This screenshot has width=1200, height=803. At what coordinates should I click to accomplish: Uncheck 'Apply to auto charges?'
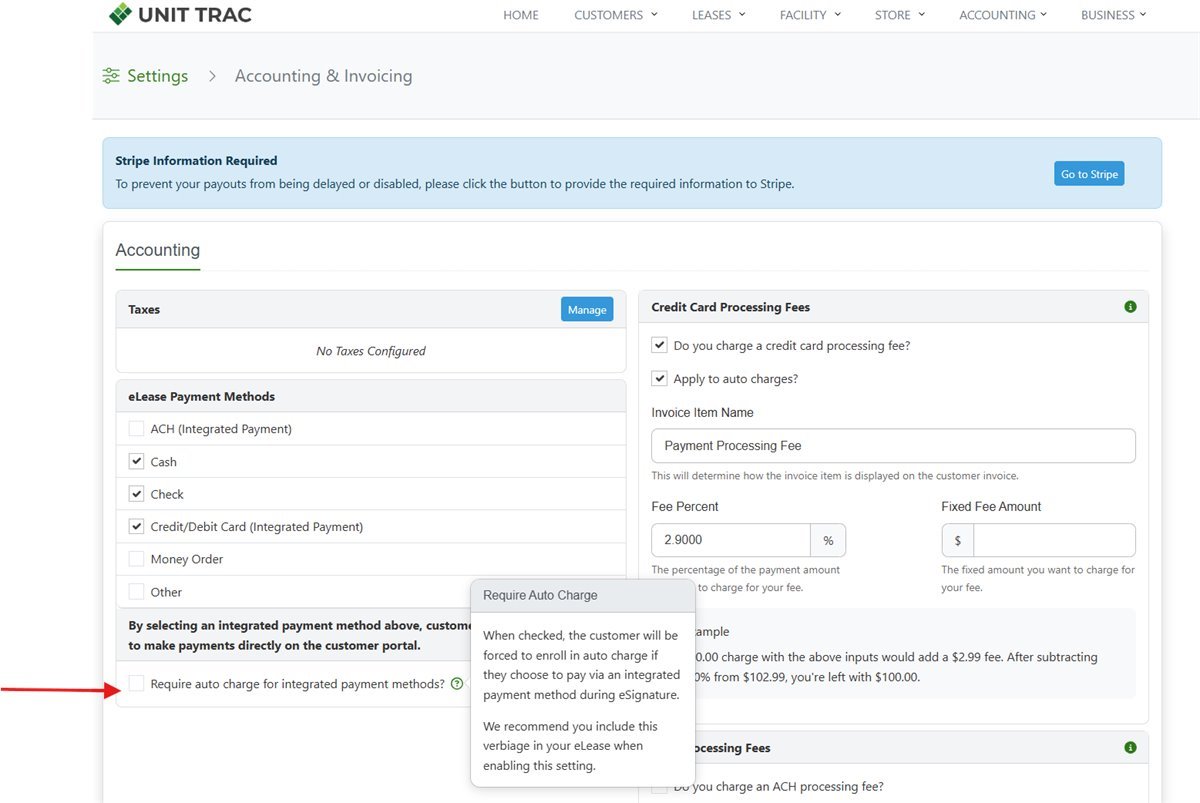pyautogui.click(x=659, y=379)
